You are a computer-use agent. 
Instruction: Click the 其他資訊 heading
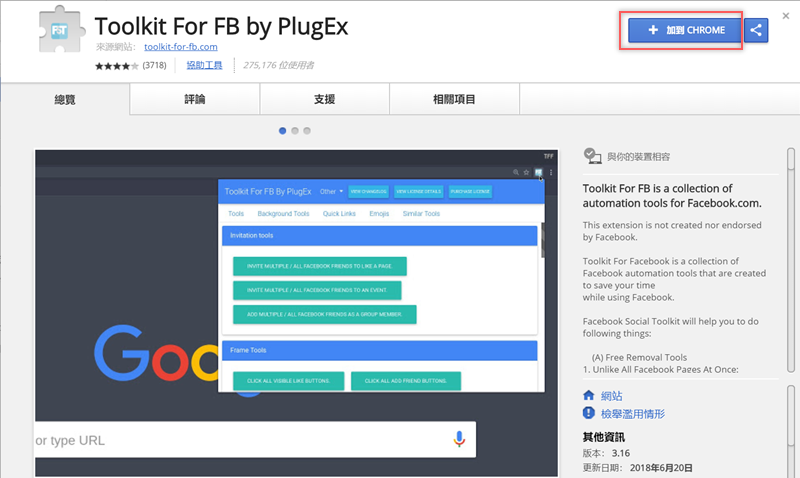pyautogui.click(x=604, y=437)
